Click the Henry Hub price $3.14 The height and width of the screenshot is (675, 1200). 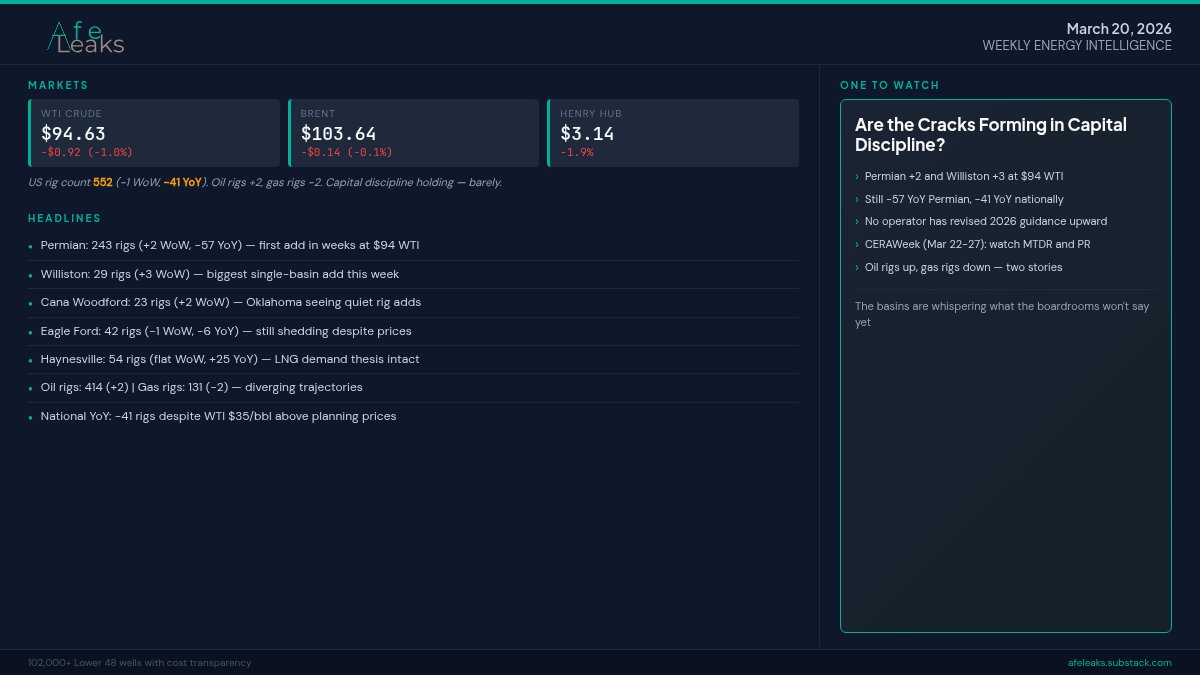point(587,133)
